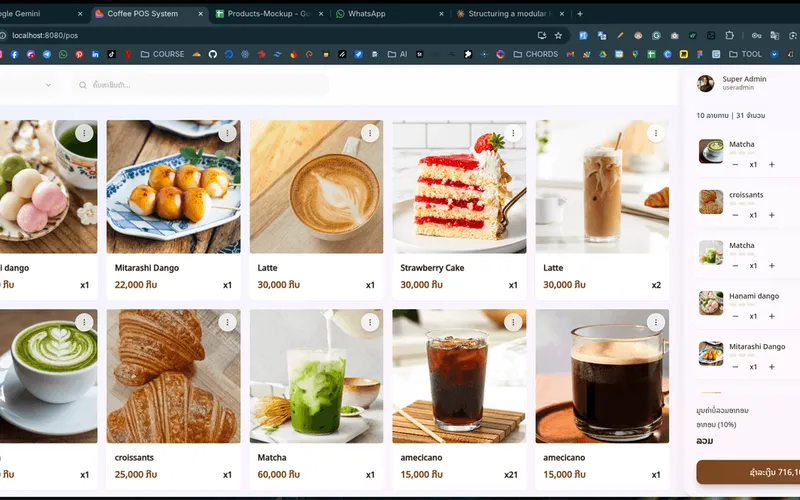Open the COURSE bookmark folder

coord(162,54)
